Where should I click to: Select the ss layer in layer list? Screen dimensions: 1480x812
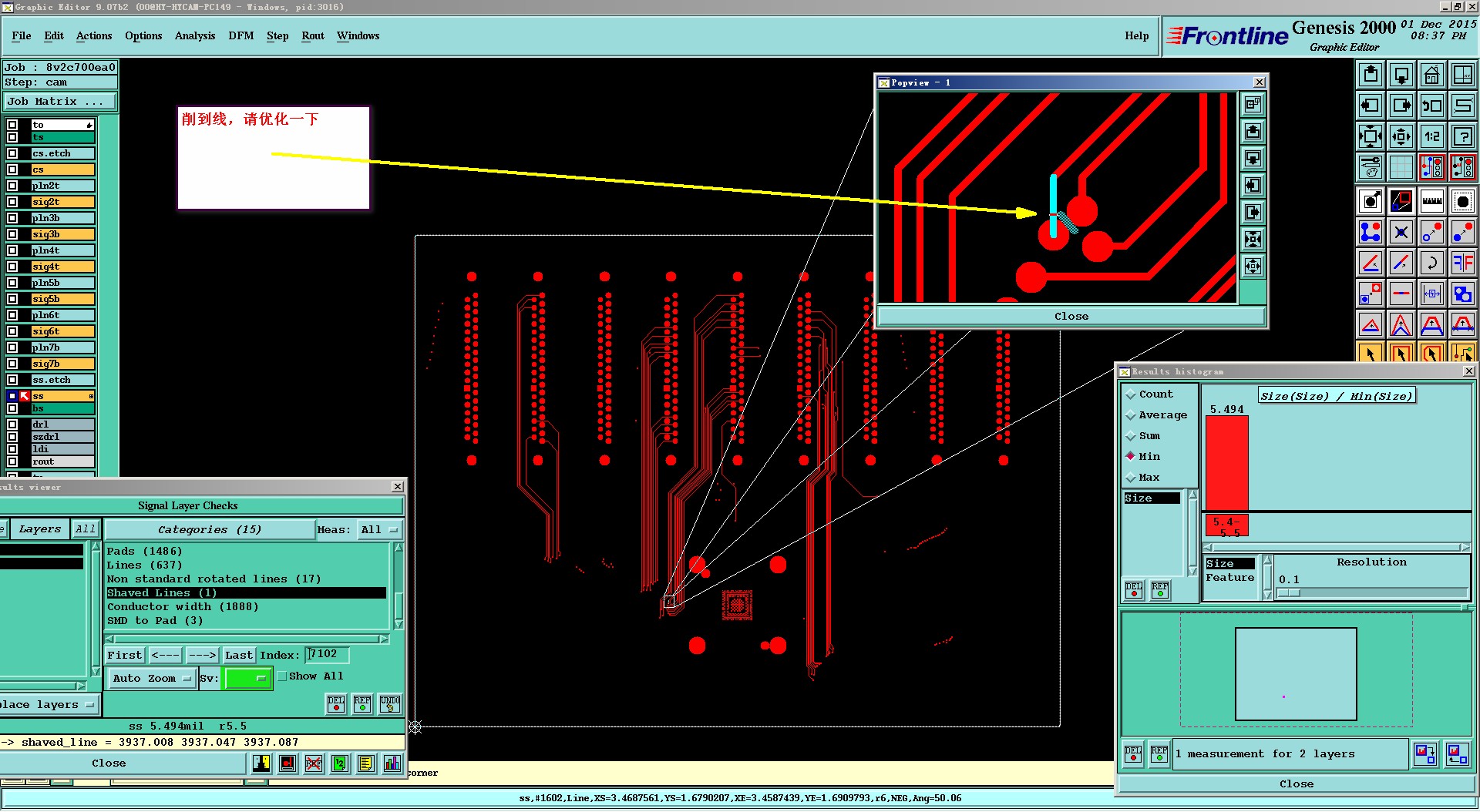tap(62, 396)
